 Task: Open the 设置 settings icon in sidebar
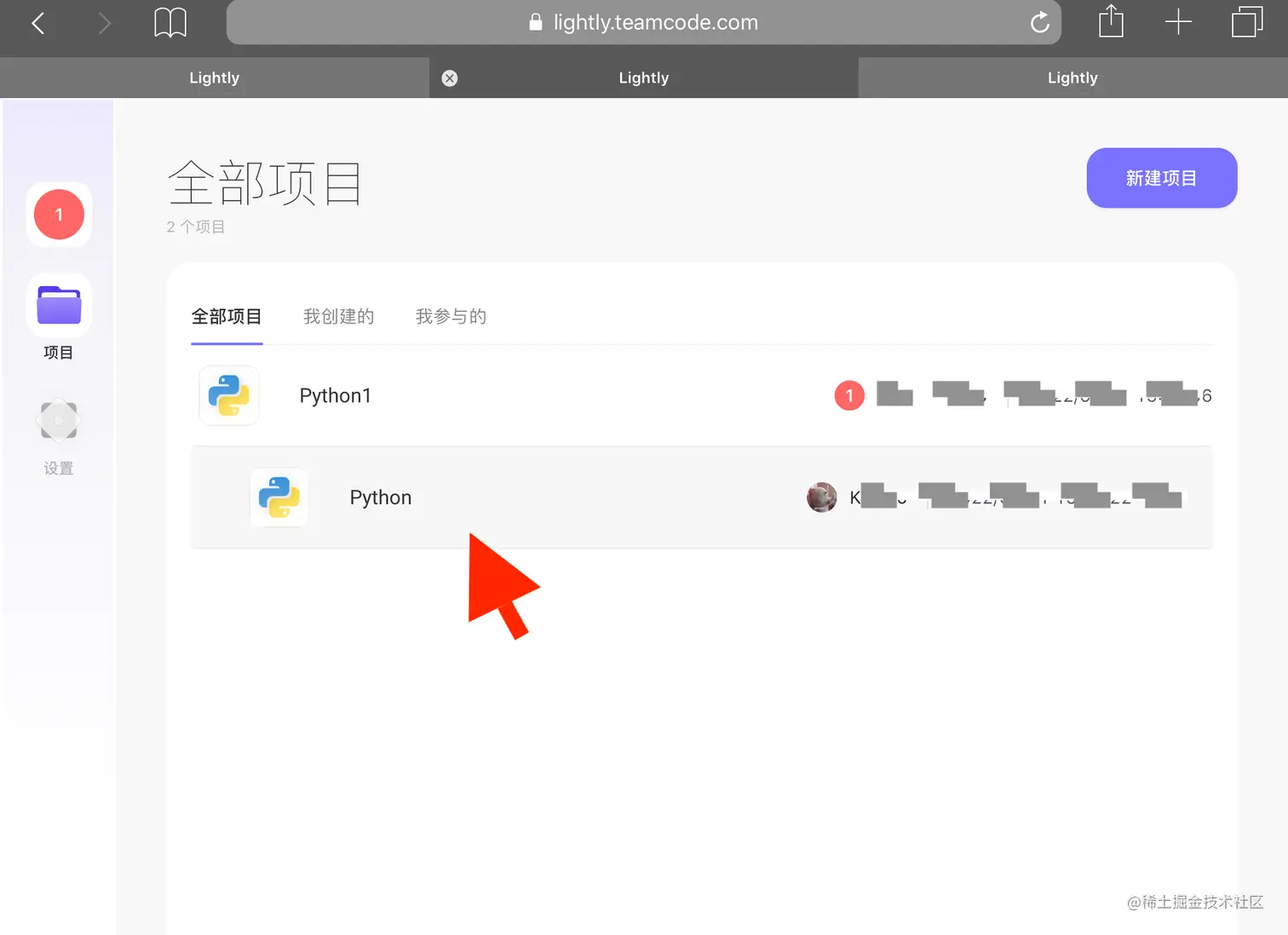[59, 421]
